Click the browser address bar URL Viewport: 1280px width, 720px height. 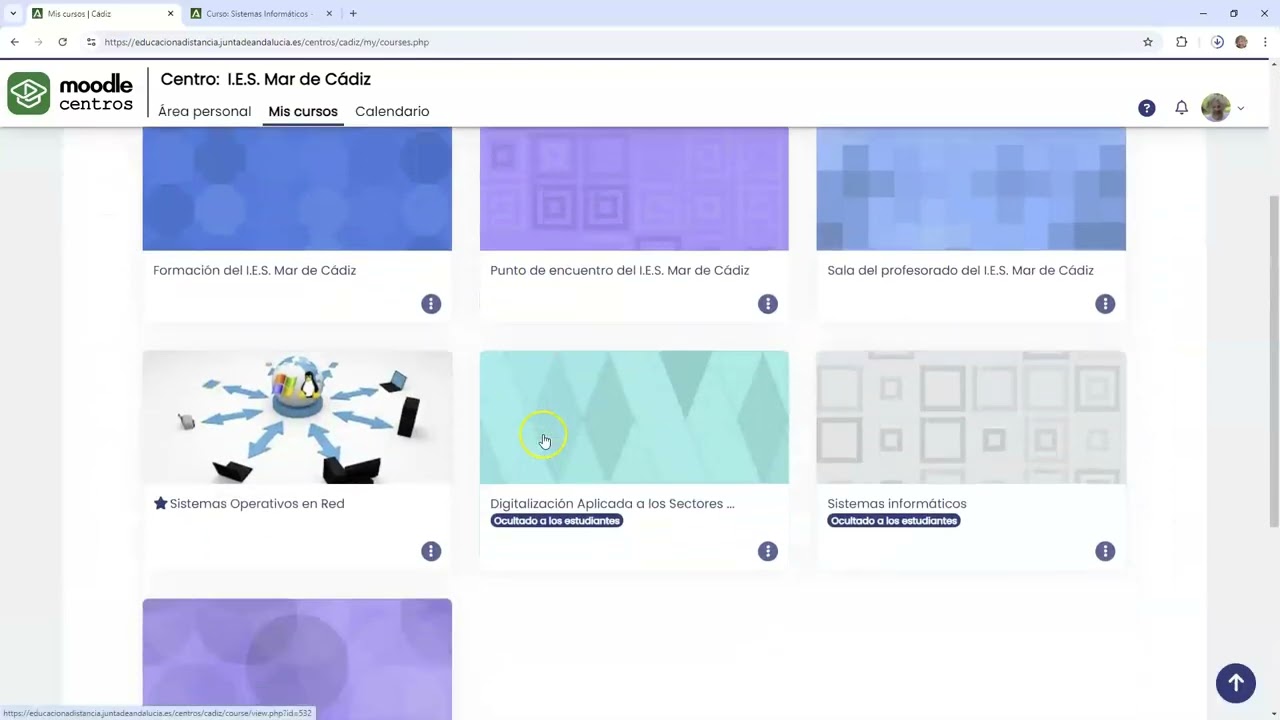(x=266, y=42)
